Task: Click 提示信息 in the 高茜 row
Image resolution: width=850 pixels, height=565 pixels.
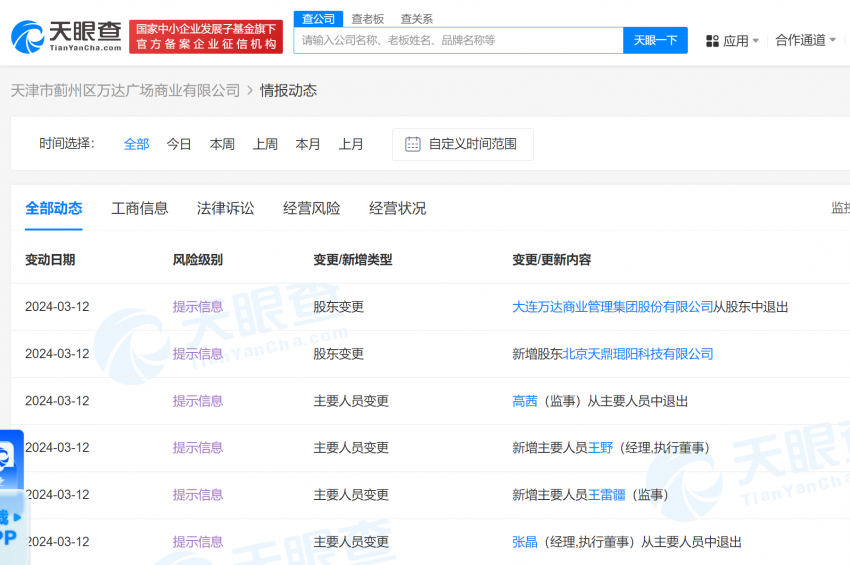Action: [198, 401]
